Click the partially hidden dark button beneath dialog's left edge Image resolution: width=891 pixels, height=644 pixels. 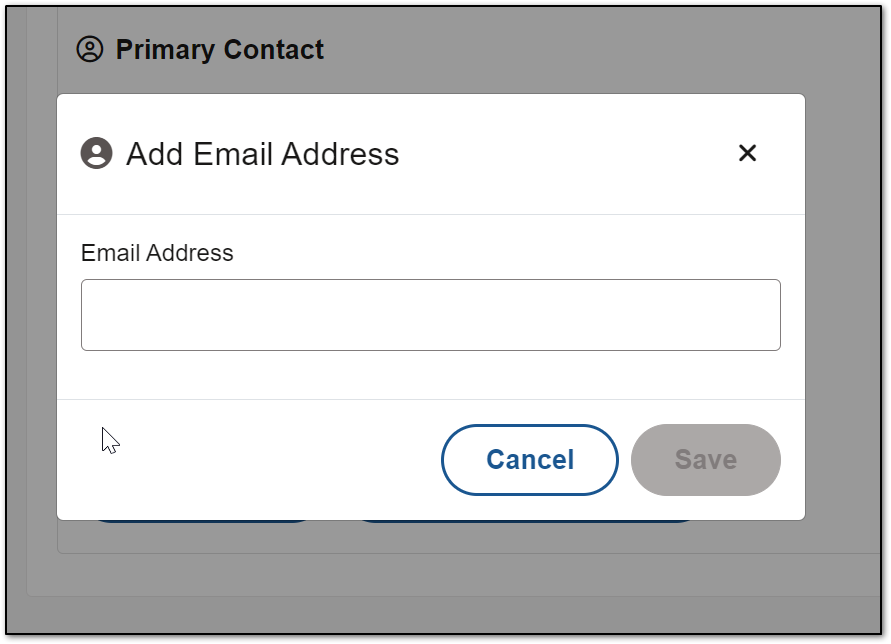point(203,522)
